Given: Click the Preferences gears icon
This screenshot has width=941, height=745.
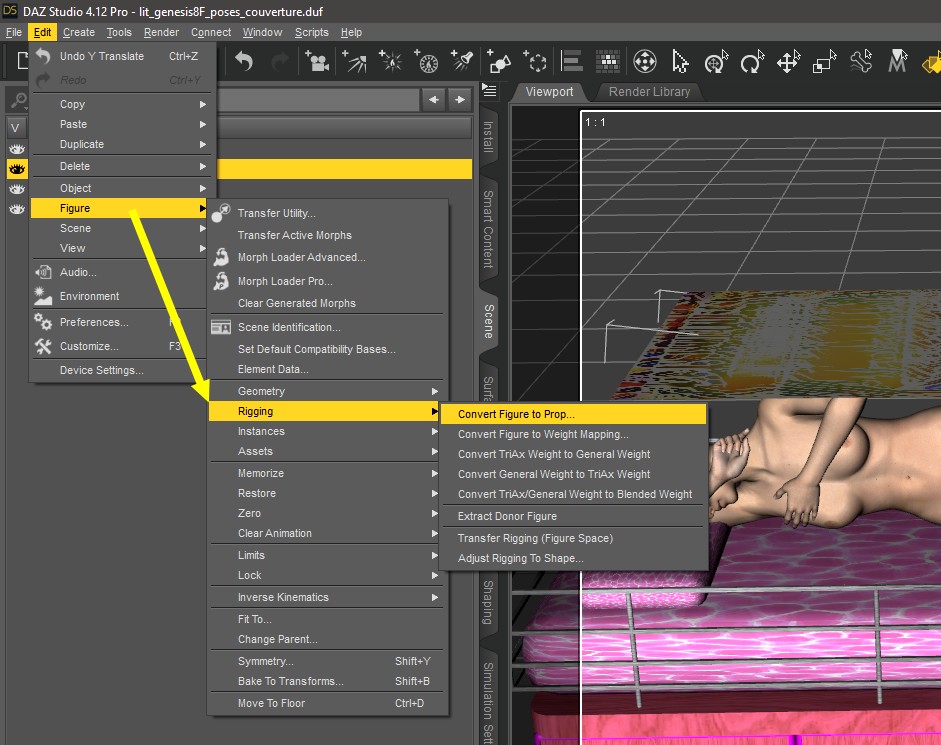Looking at the screenshot, I should 43,322.
